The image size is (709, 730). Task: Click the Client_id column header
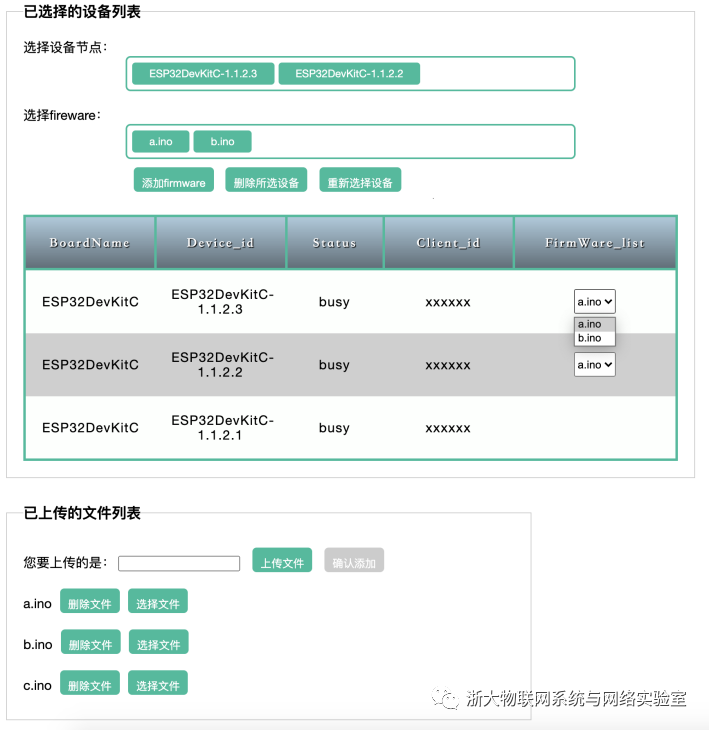448,243
